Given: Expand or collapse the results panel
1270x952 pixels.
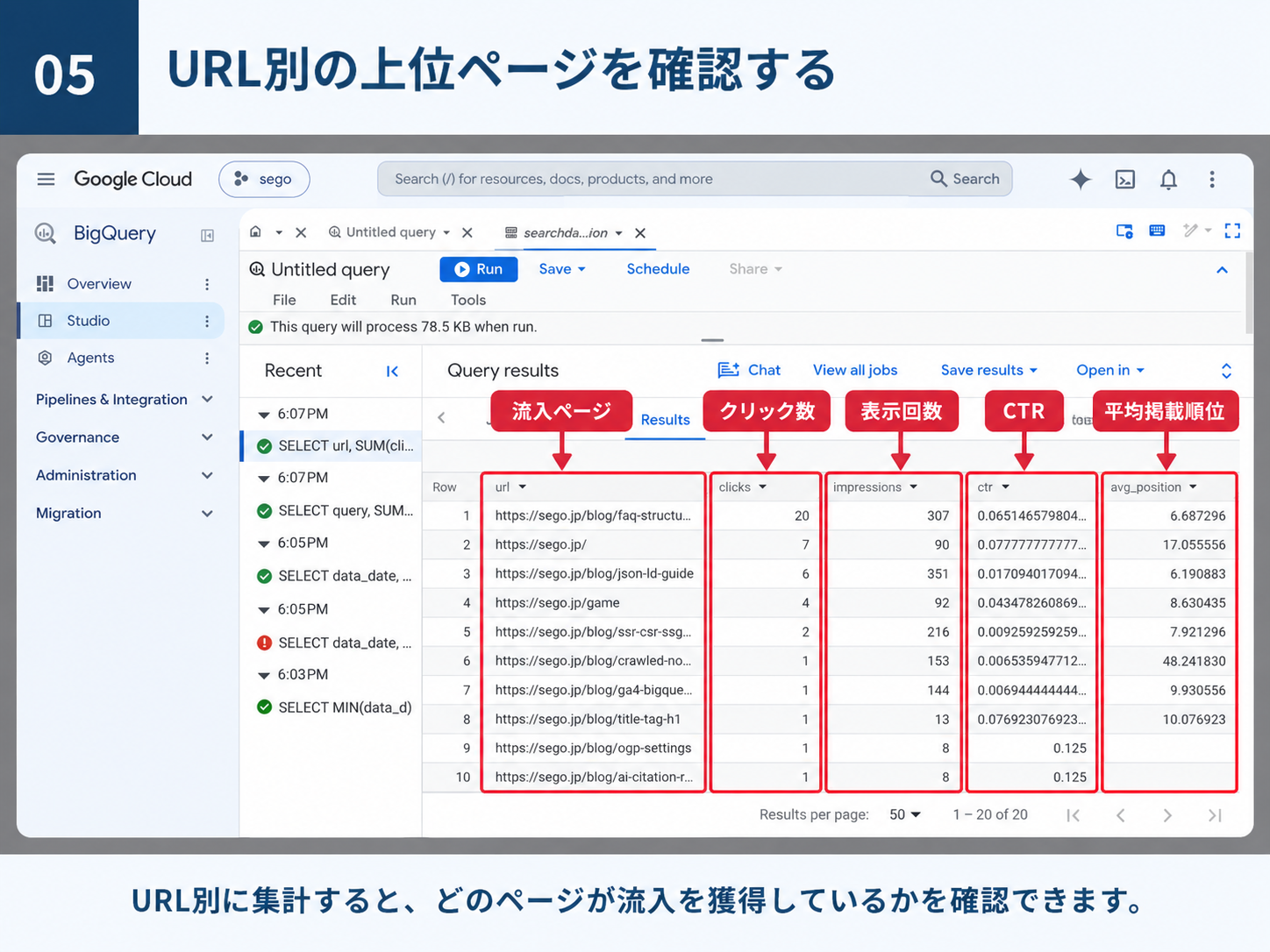Looking at the screenshot, I should [1226, 371].
